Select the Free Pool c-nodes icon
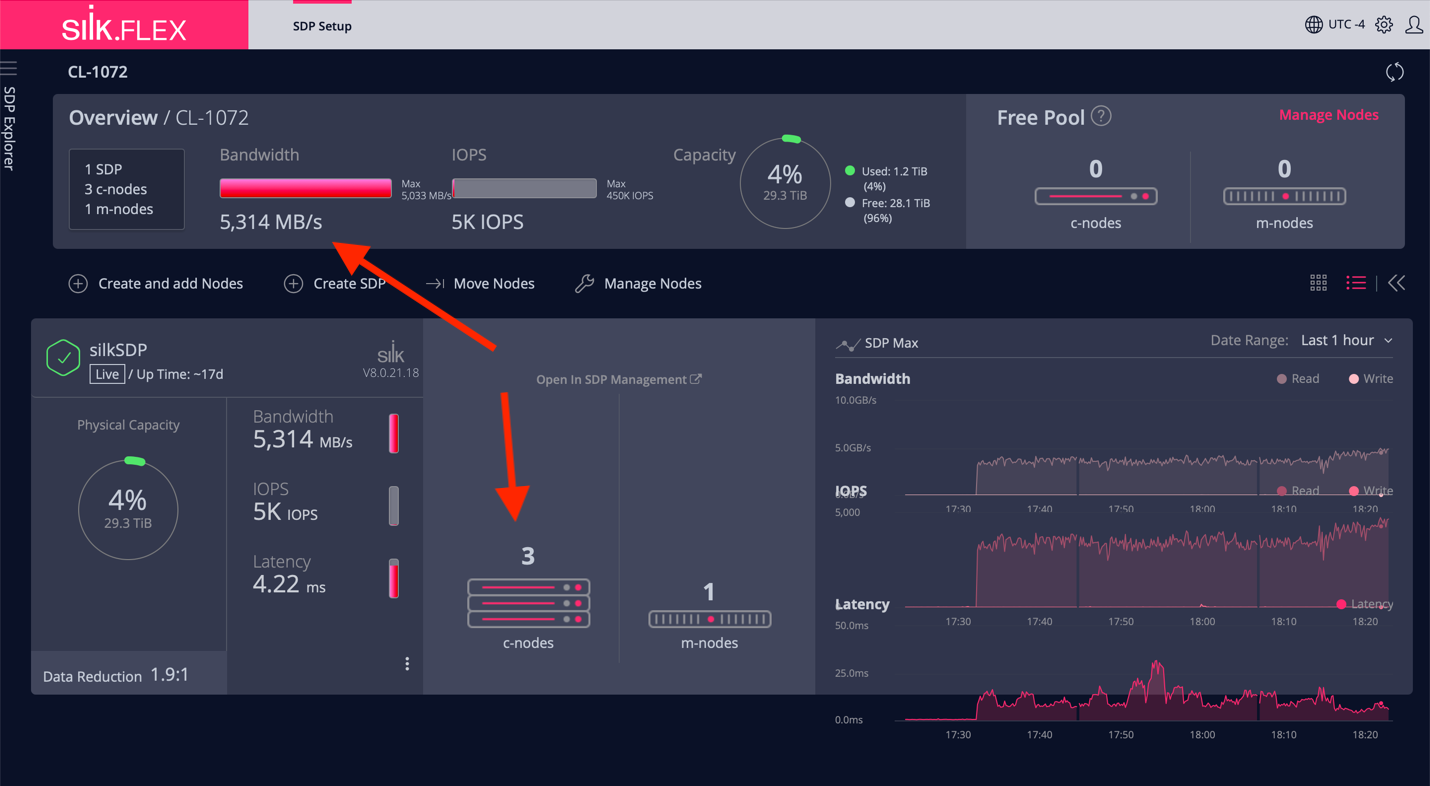 [1096, 196]
